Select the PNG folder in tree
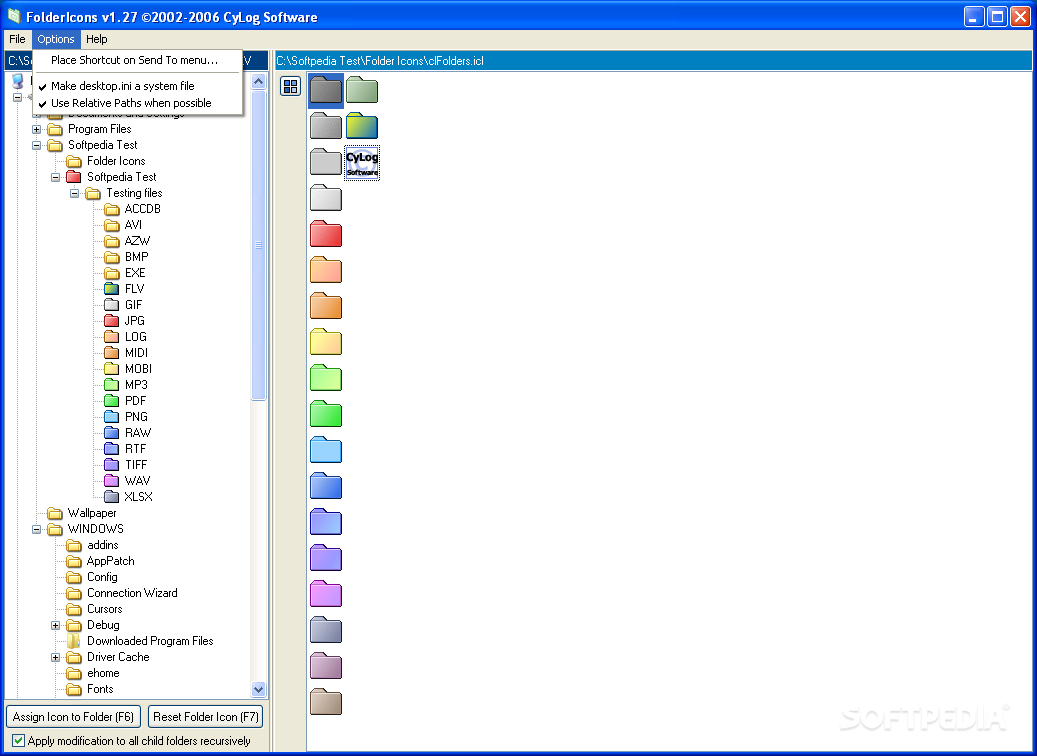The height and width of the screenshot is (756, 1037). [x=136, y=417]
